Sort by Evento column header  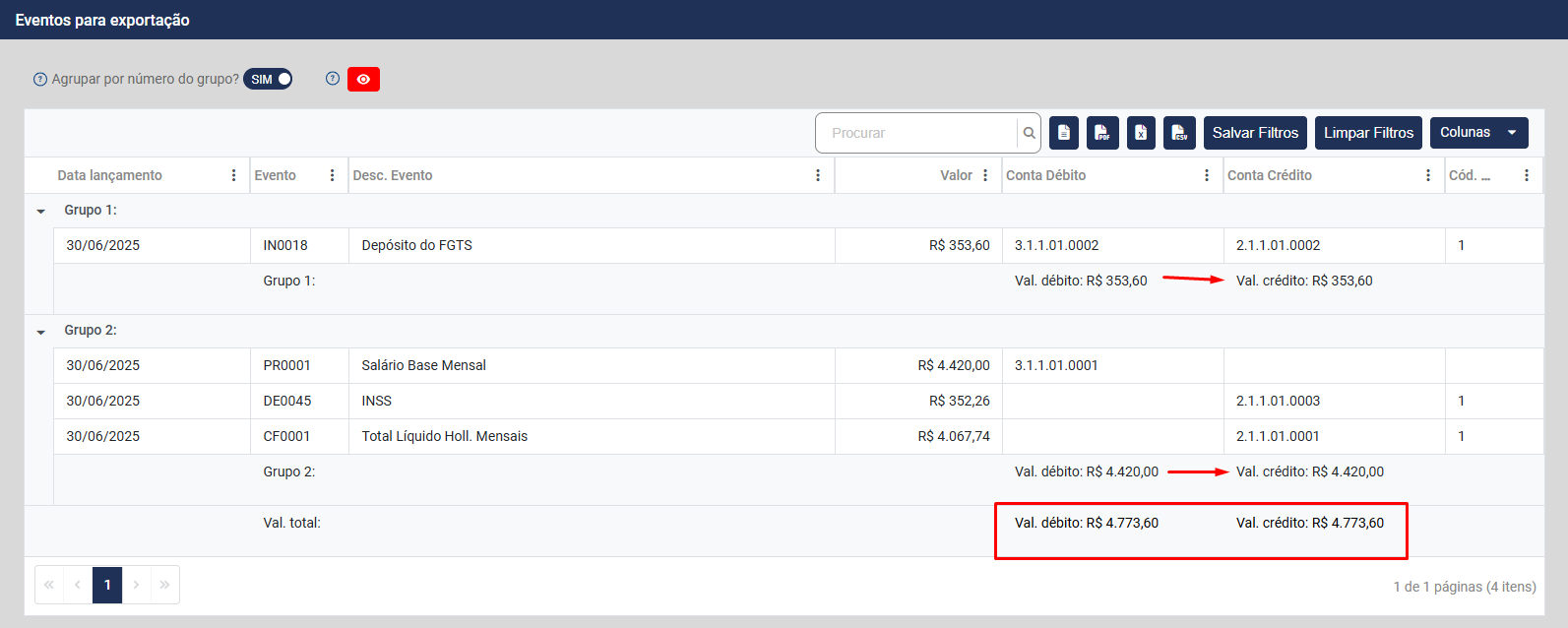pos(275,175)
